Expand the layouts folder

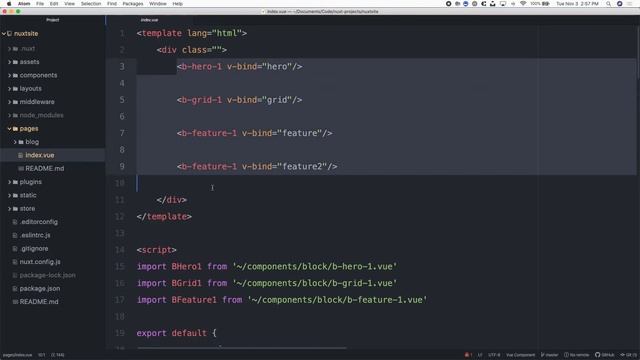pyautogui.click(x=9, y=89)
